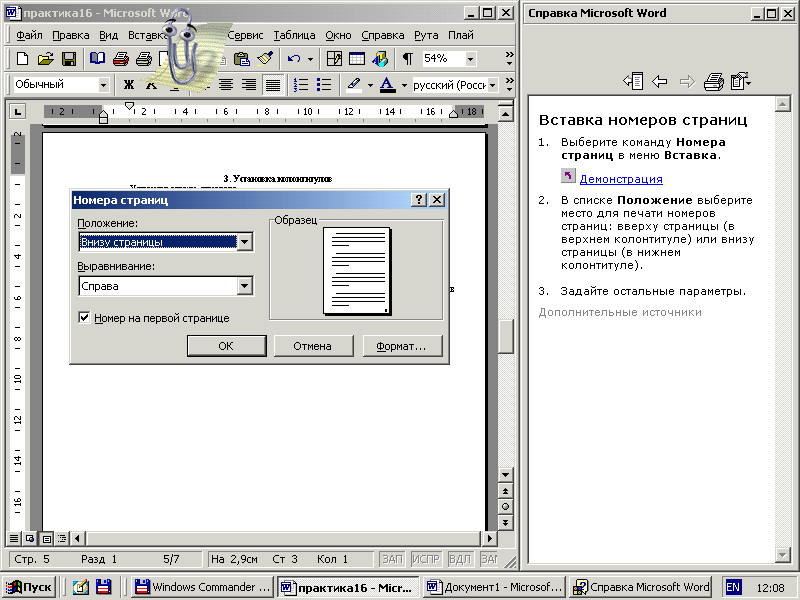Hide the help navigation pane icon
Viewport: 800px width, 600px height.
(633, 81)
